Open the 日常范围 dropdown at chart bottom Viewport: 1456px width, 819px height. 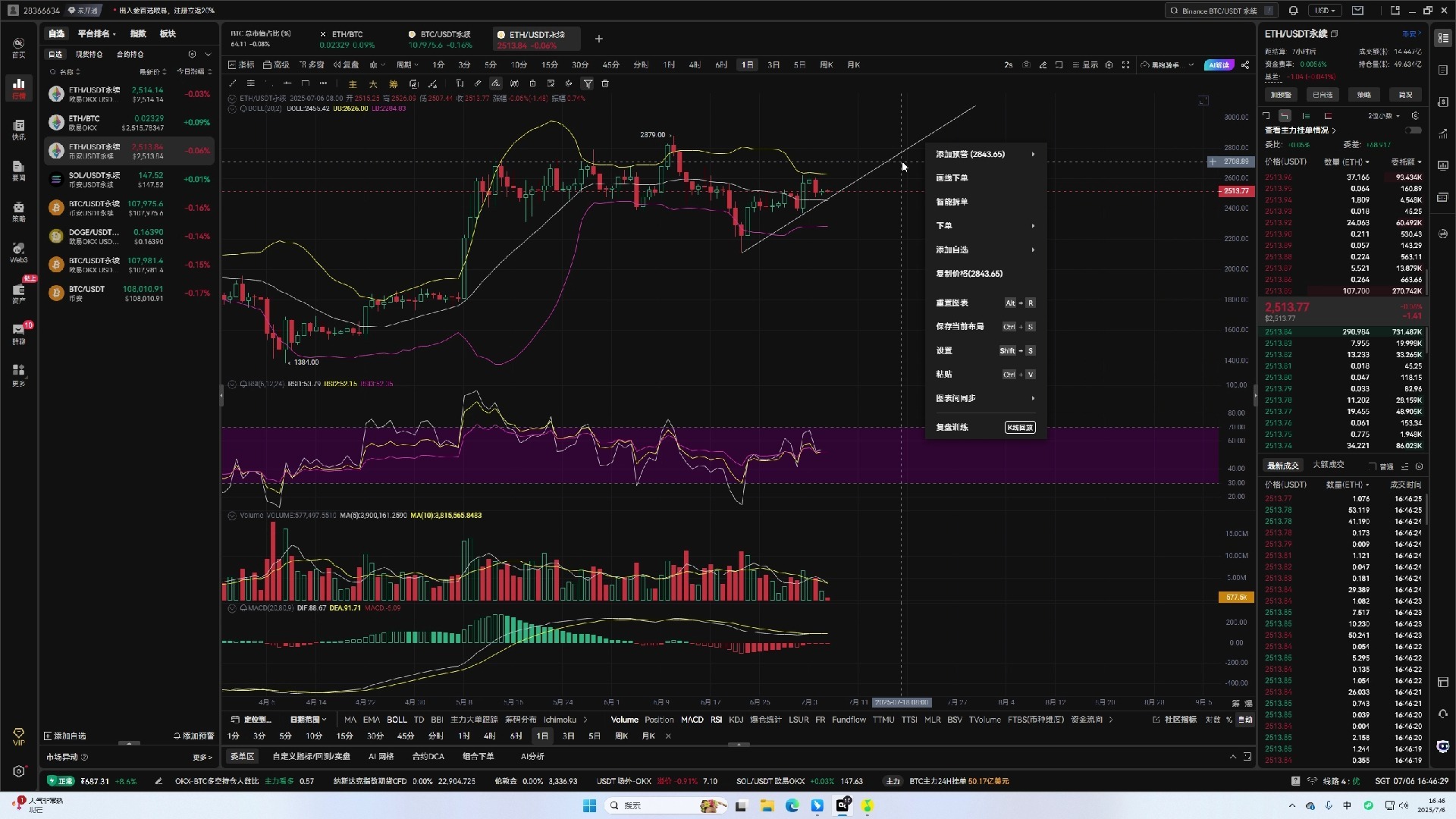308,720
